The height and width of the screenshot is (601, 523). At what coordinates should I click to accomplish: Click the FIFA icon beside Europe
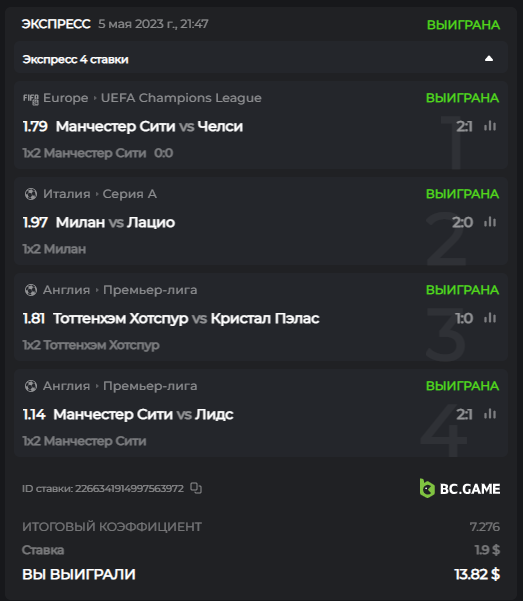[x=31, y=99]
